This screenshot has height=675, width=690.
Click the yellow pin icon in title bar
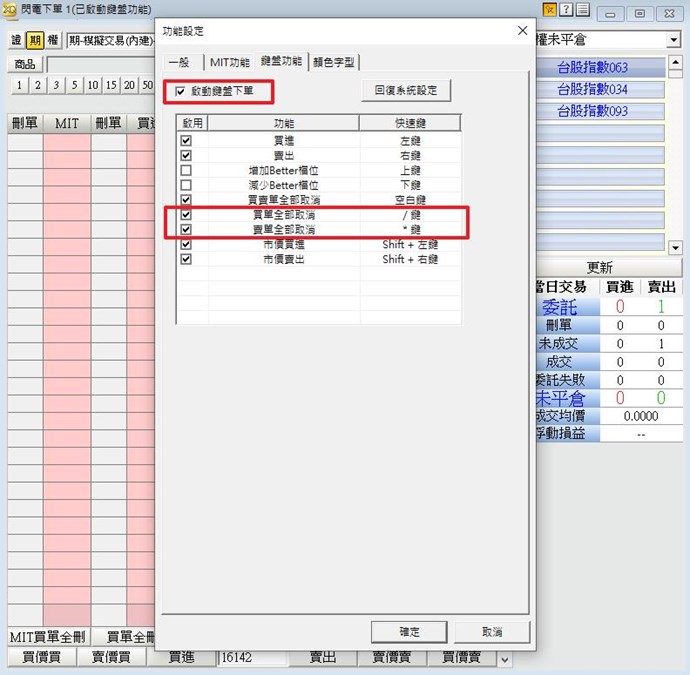point(550,10)
